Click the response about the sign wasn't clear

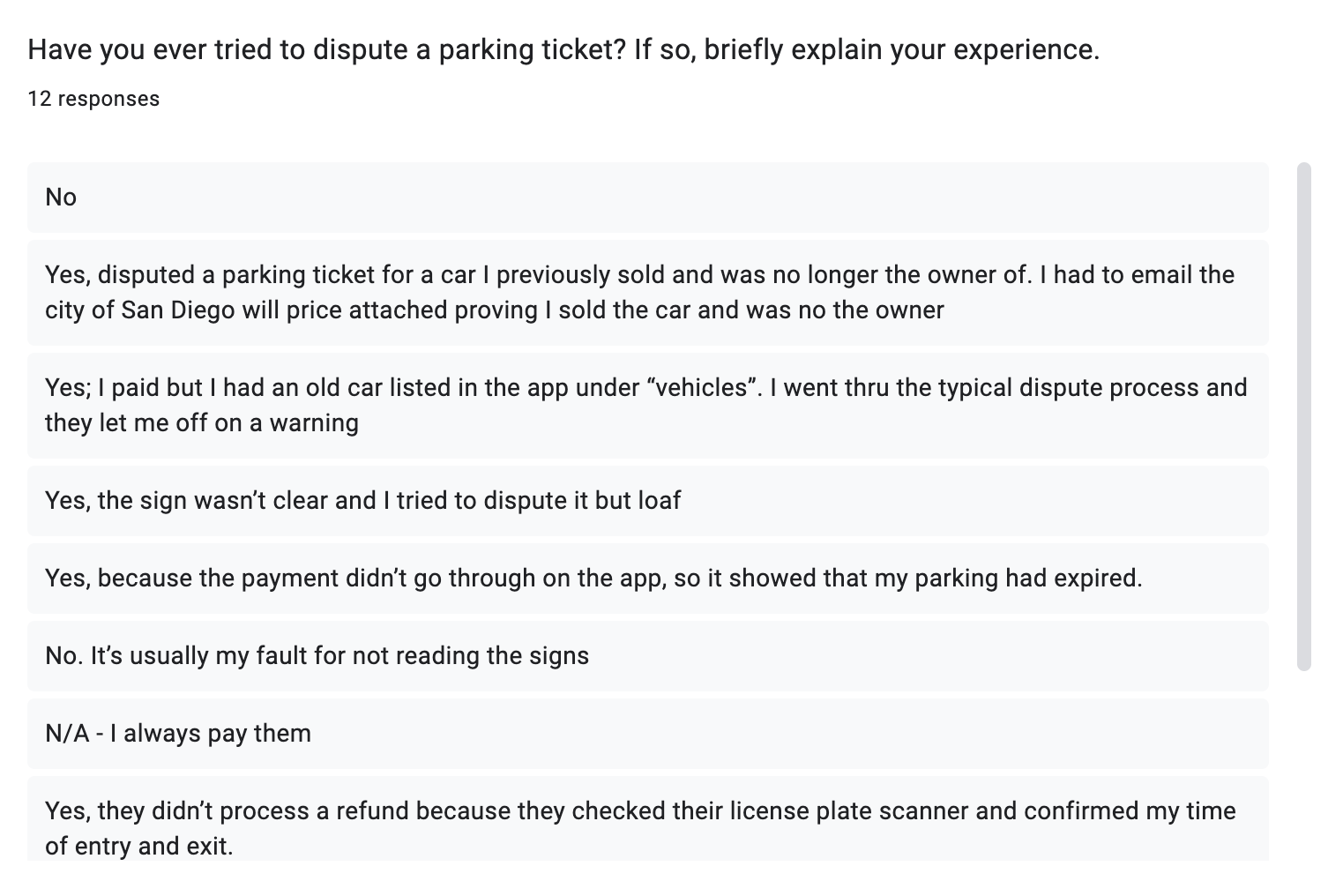(647, 501)
